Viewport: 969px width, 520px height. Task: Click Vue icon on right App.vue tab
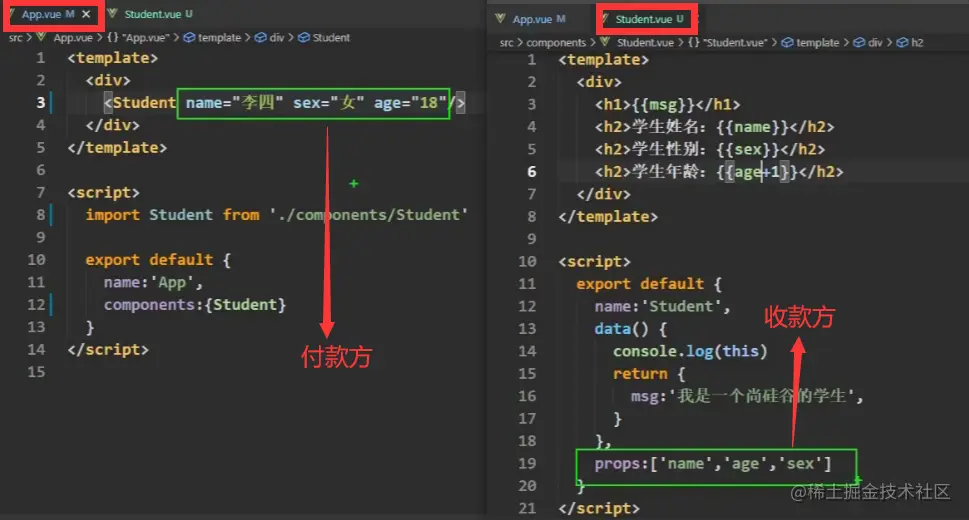(500, 19)
